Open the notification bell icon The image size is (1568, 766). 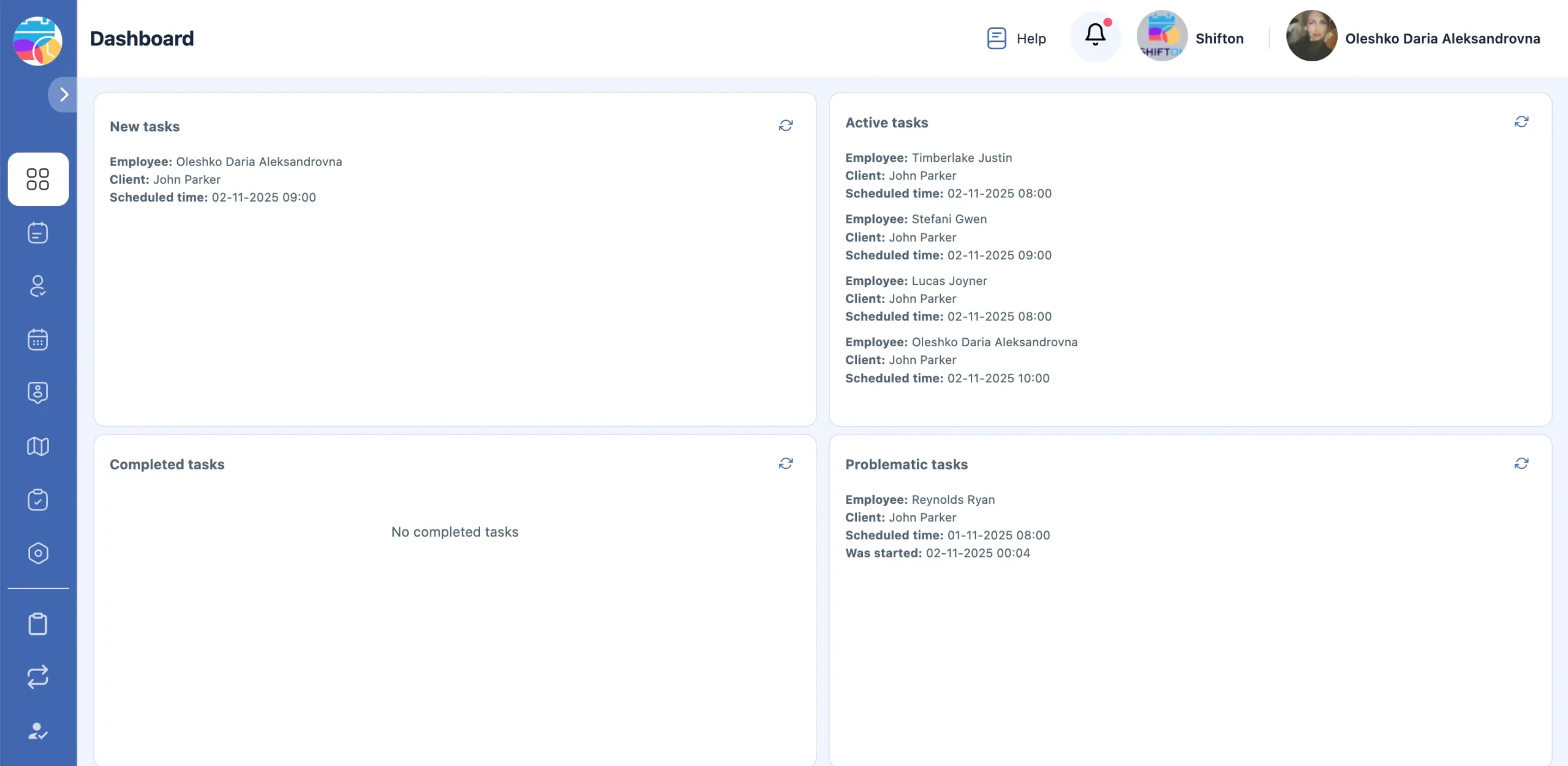click(x=1095, y=36)
